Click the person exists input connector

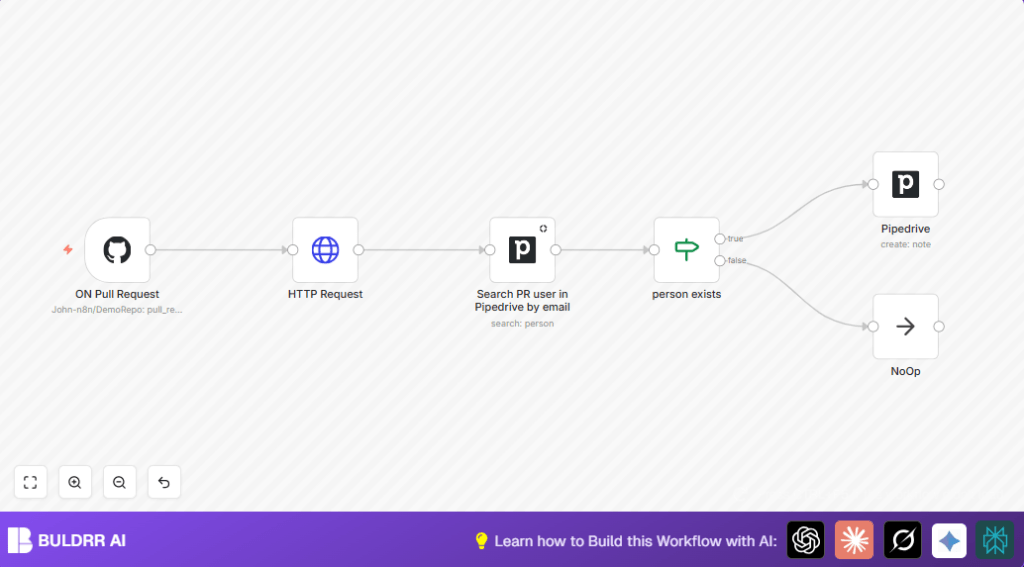[654, 250]
